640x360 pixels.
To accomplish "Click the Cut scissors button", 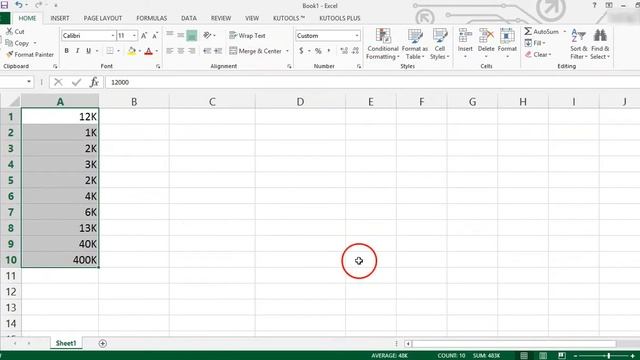I will click(15, 31).
